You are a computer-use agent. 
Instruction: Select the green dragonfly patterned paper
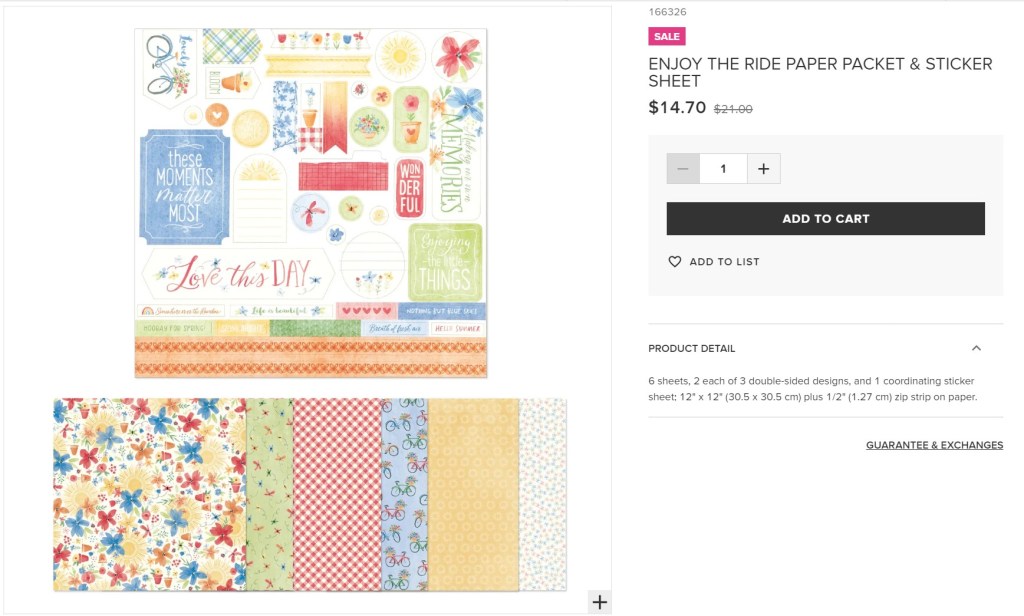click(x=269, y=494)
